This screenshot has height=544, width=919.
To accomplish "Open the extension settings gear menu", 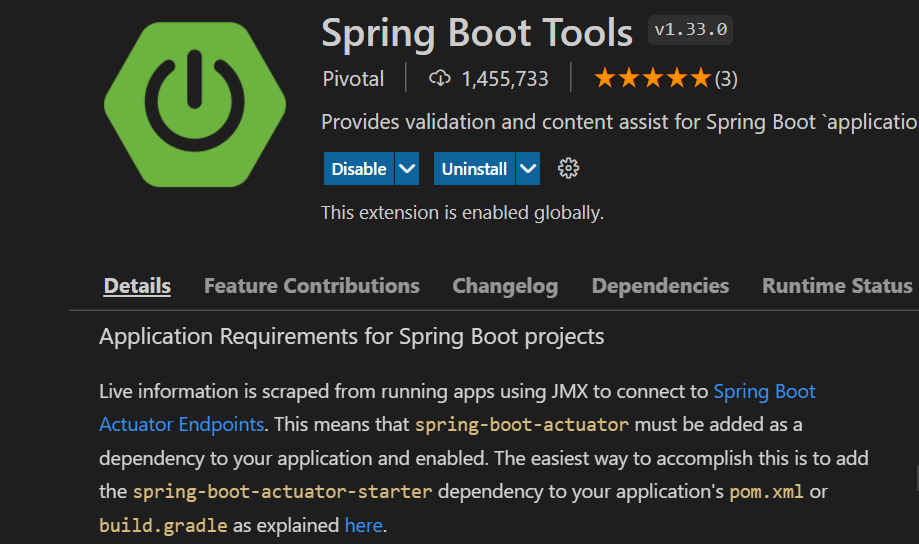I will coord(568,169).
